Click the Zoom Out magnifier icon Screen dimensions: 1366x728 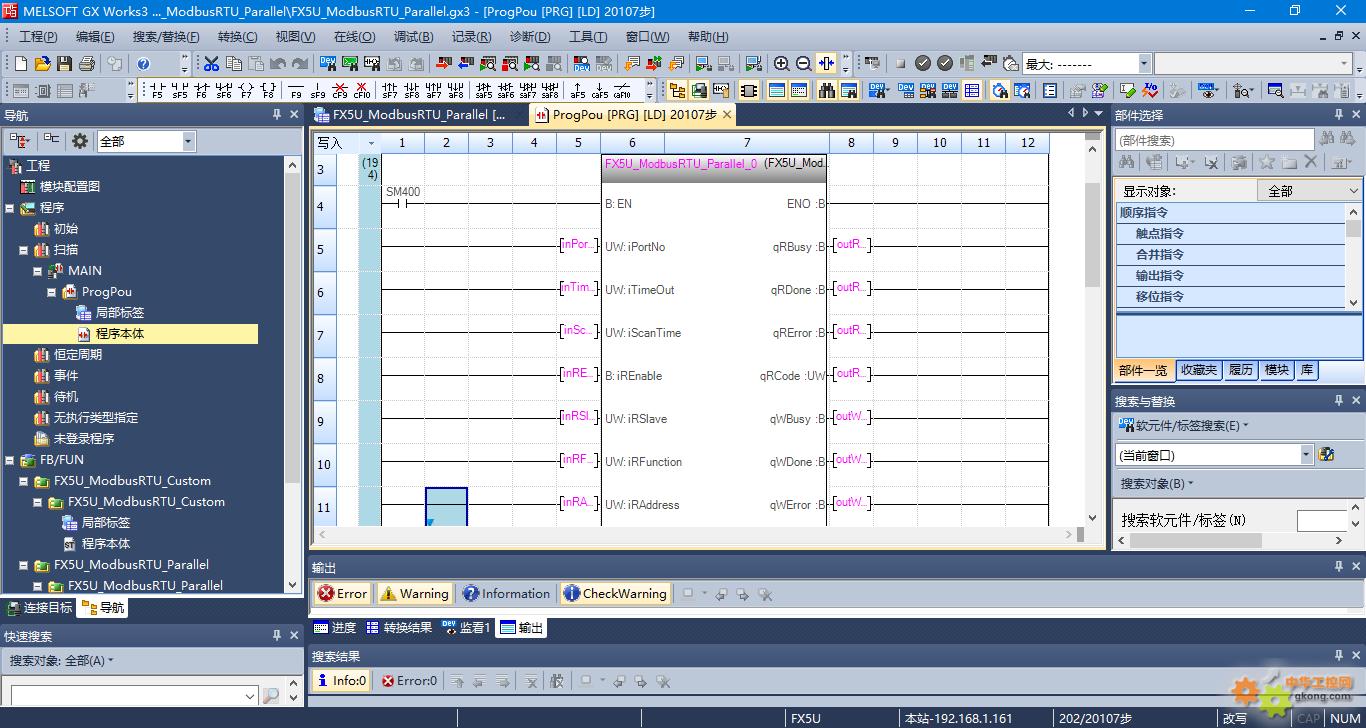click(x=803, y=64)
